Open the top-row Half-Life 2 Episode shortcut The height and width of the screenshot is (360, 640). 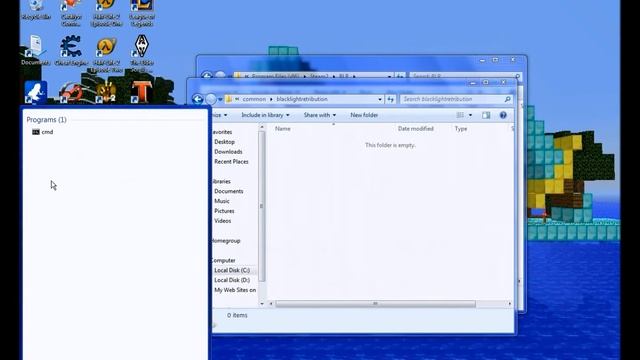(106, 13)
